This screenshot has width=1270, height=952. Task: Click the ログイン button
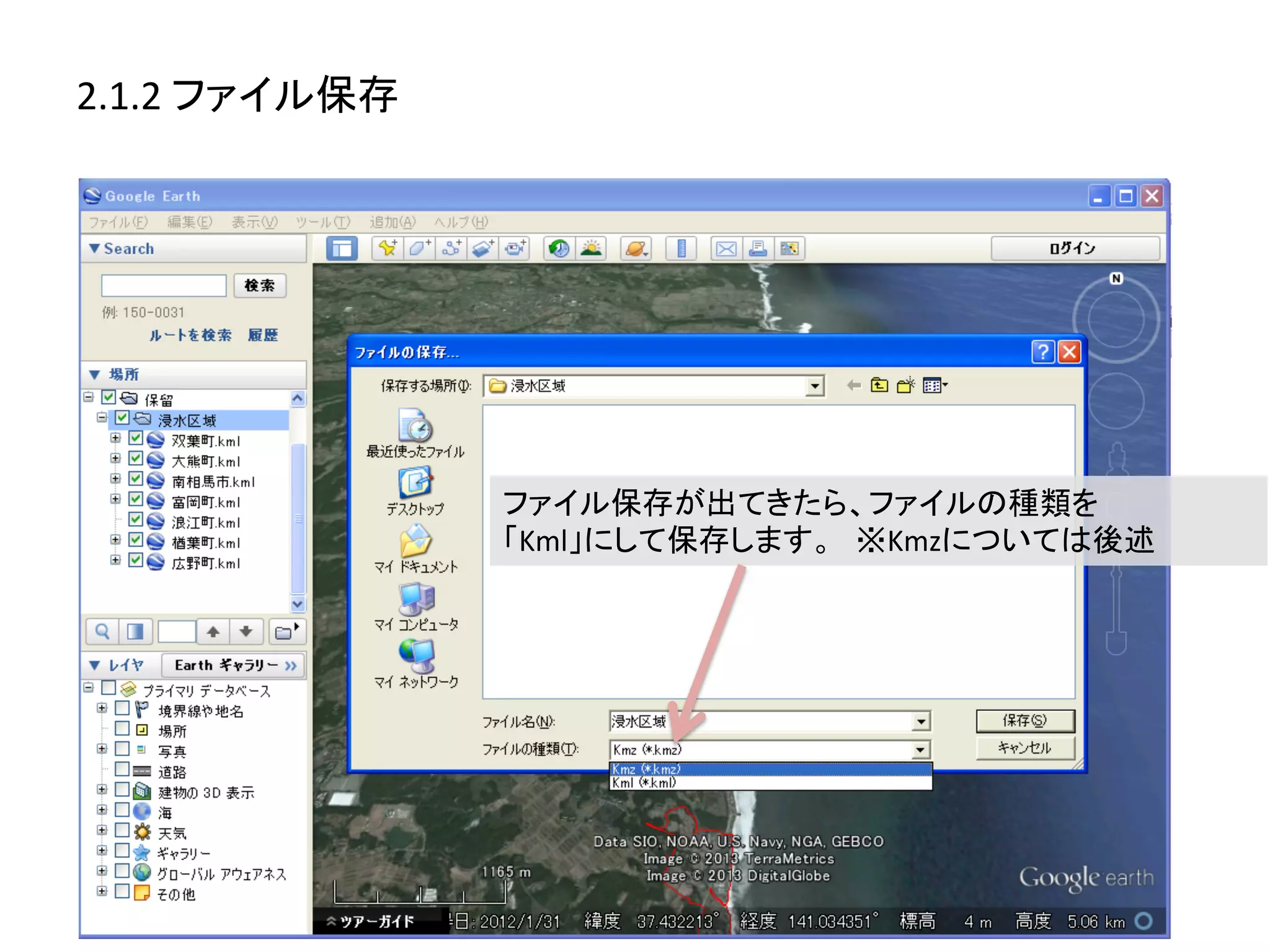(1075, 249)
